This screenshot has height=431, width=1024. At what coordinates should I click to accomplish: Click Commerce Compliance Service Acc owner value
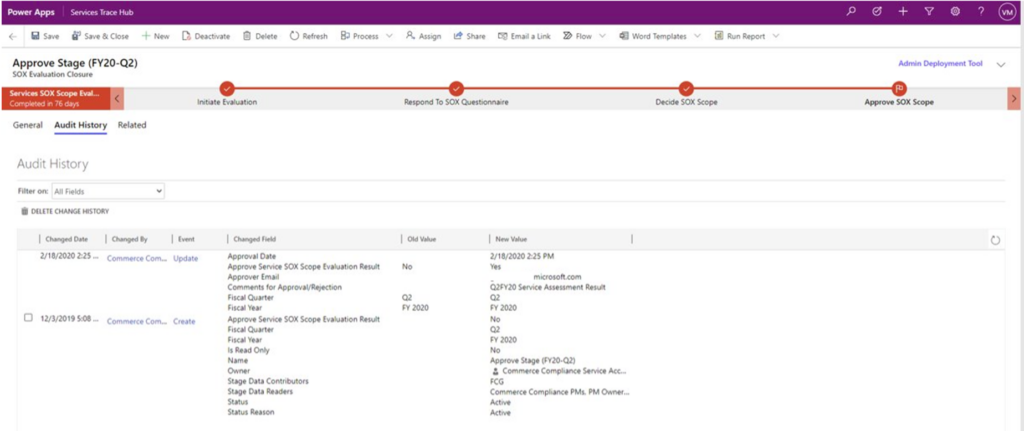coord(564,371)
